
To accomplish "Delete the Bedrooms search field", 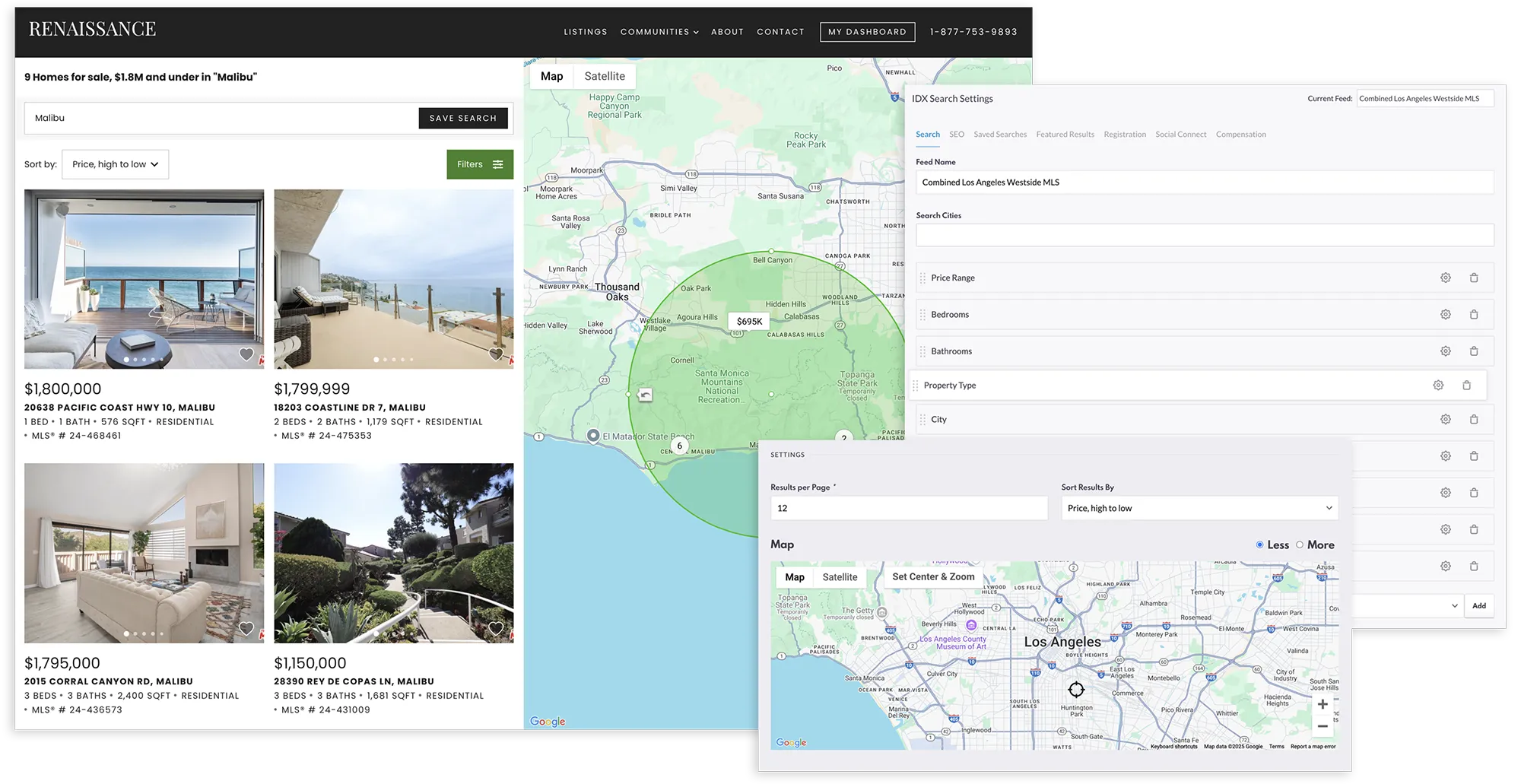I will 1473,315.
